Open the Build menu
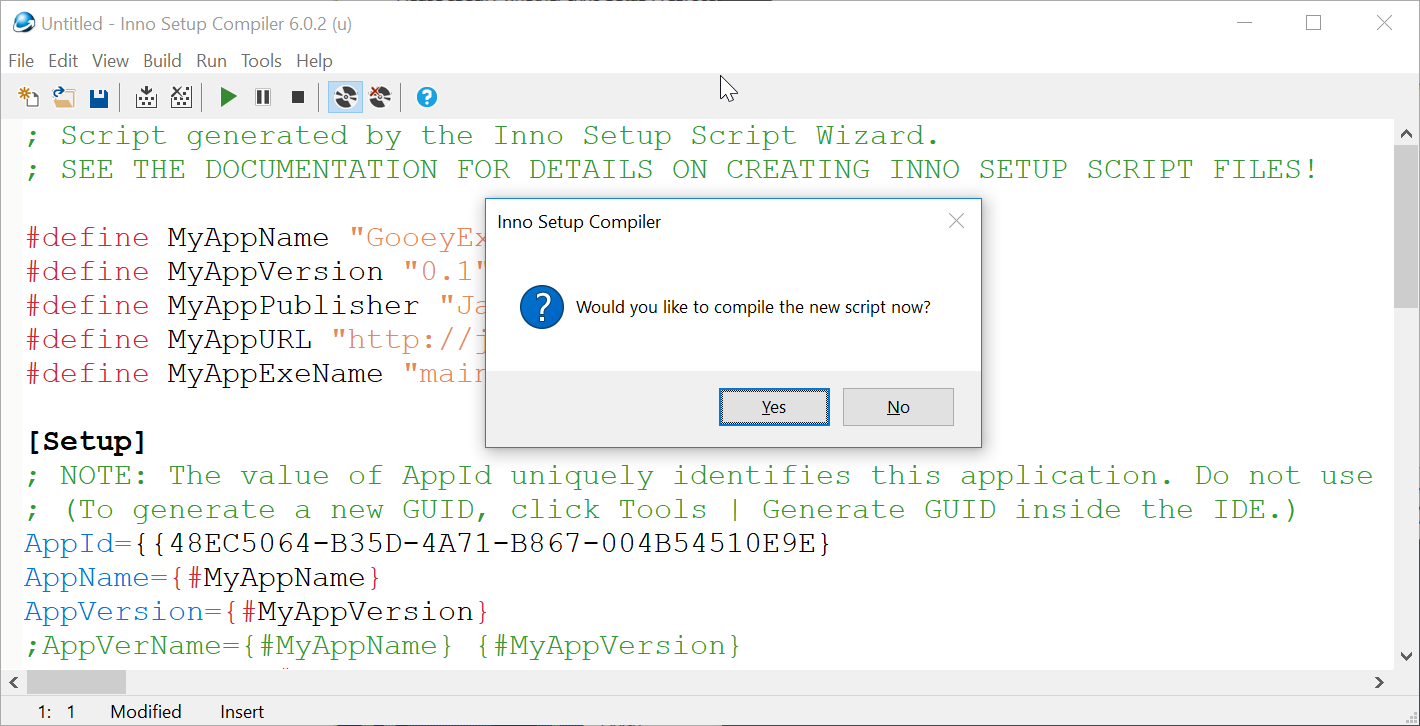Screen dimensions: 1420x726 (x=162, y=61)
